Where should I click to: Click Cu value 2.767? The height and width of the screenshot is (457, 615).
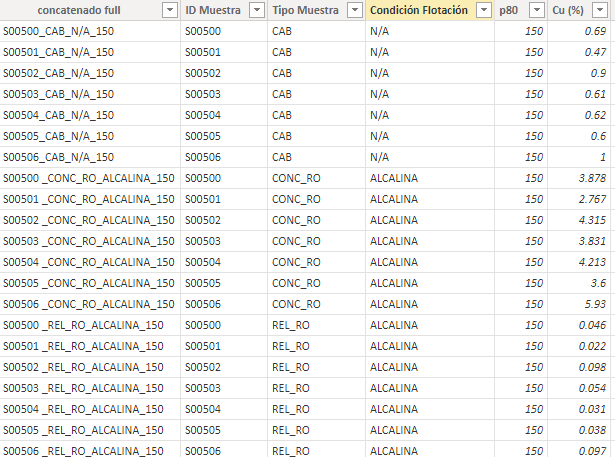pyautogui.click(x=579, y=199)
